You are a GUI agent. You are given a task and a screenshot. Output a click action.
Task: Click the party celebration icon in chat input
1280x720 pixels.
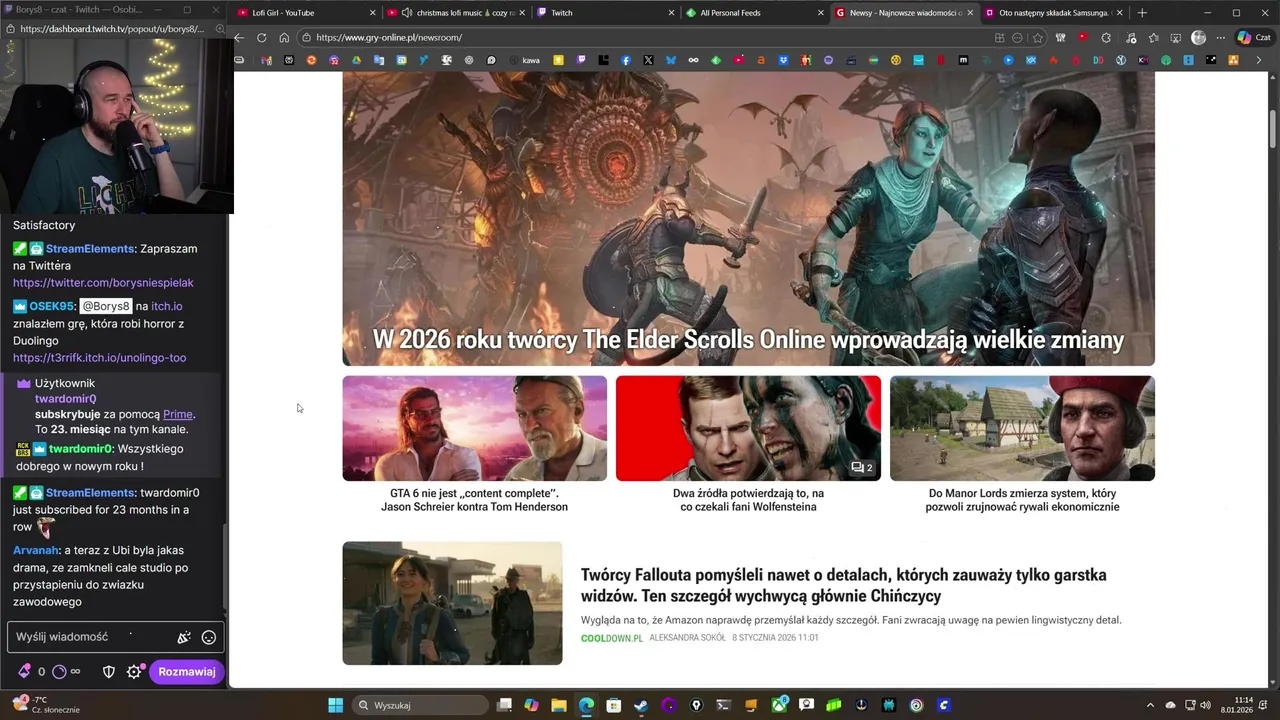tap(184, 637)
